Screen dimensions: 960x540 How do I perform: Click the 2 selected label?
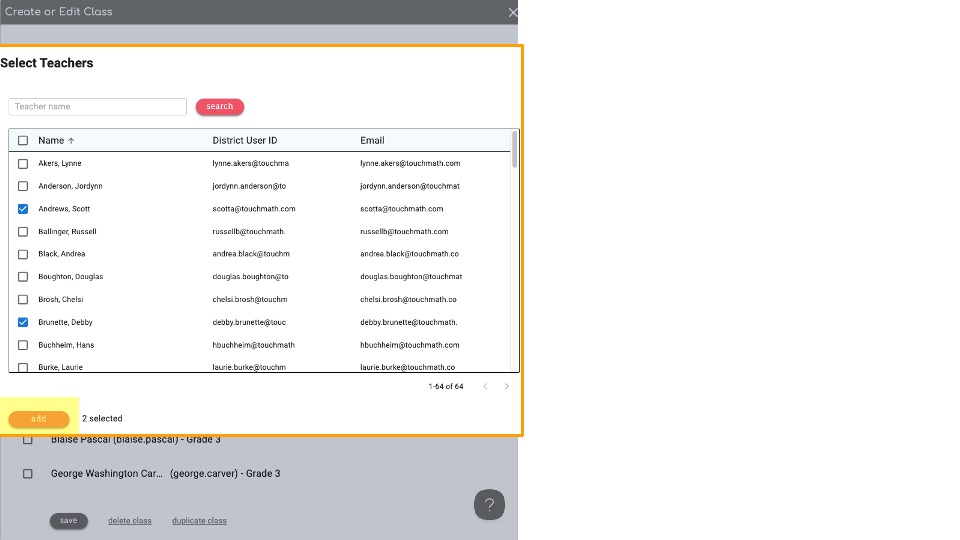(102, 419)
